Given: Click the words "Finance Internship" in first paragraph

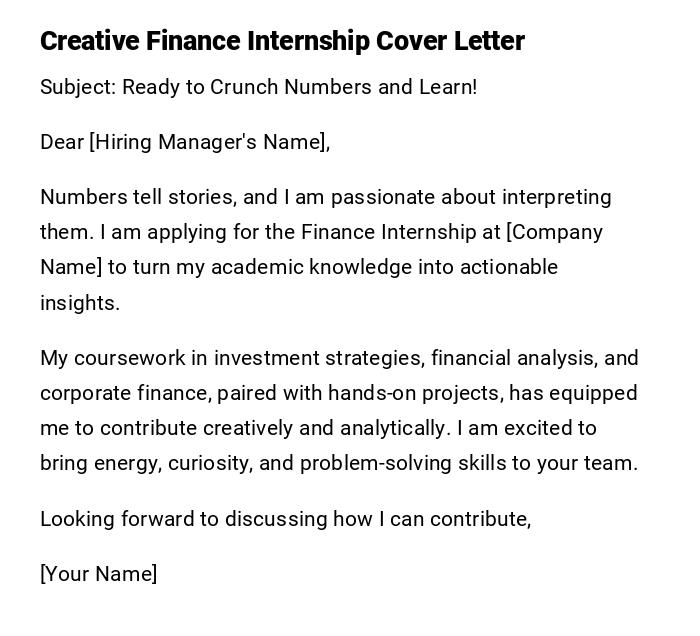Looking at the screenshot, I should [x=386, y=232].
